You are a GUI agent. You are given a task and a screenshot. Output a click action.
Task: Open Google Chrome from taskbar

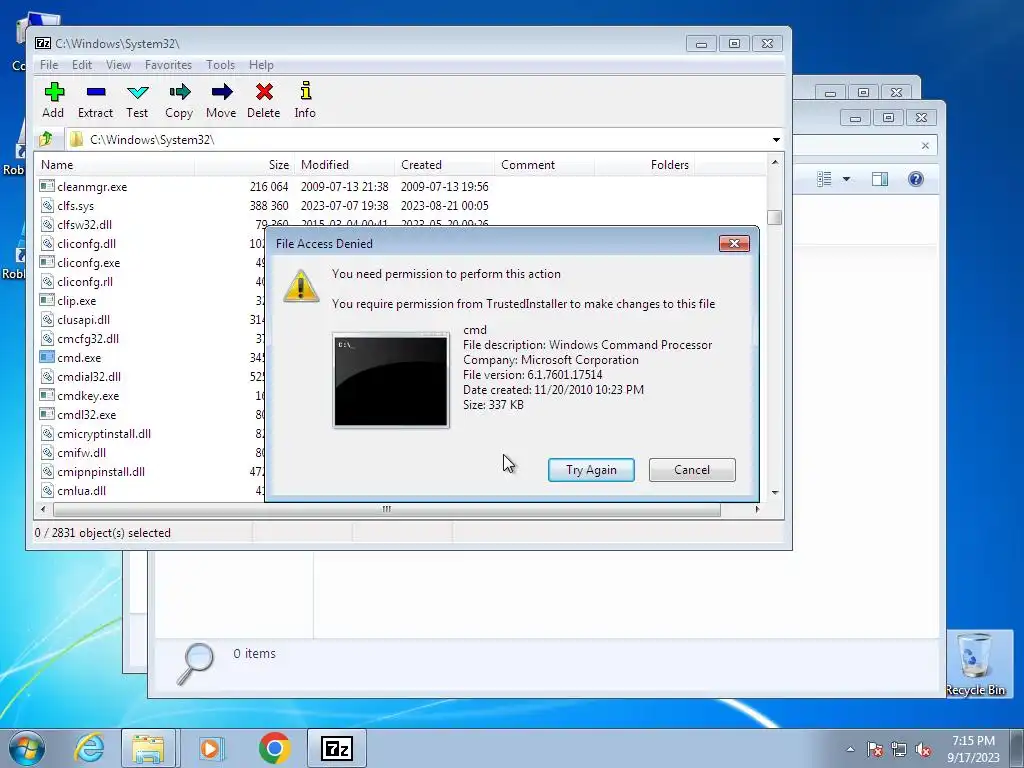pyautogui.click(x=274, y=748)
